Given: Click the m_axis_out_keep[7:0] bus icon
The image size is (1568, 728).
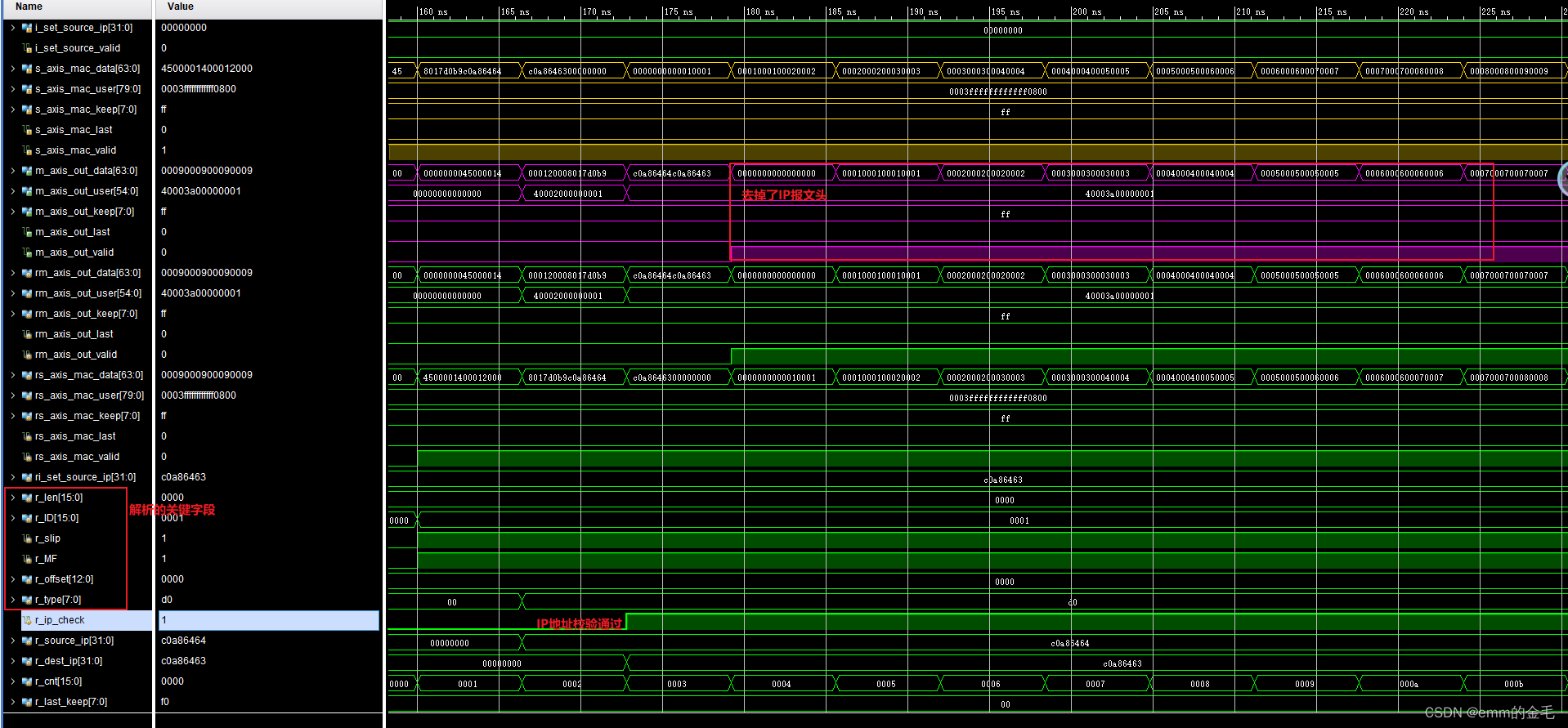Looking at the screenshot, I should click(x=27, y=212).
